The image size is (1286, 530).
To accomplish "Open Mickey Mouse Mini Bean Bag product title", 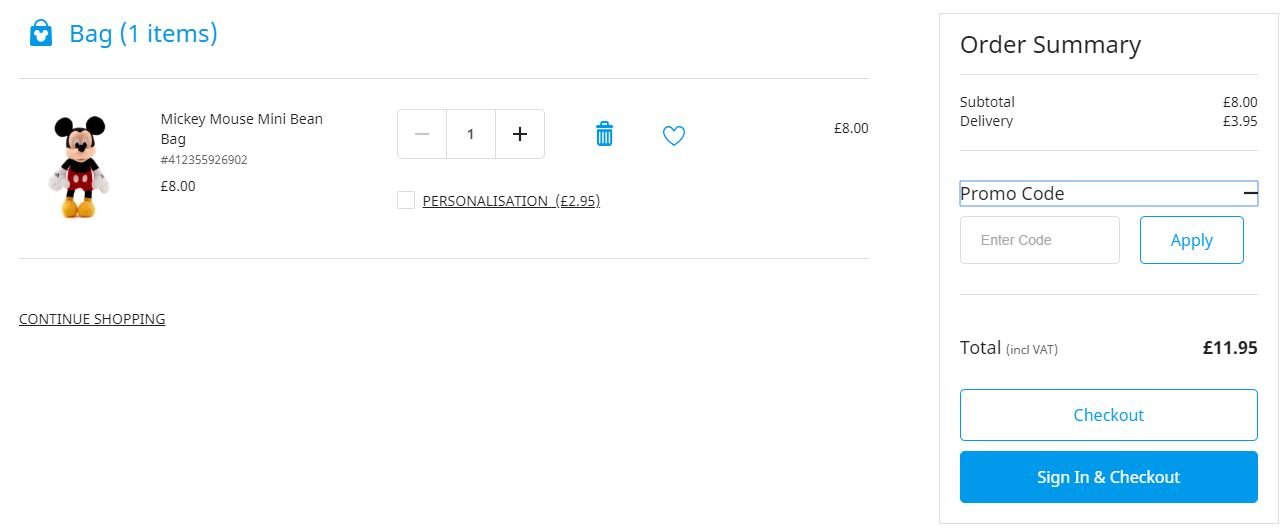I will pos(242,129).
